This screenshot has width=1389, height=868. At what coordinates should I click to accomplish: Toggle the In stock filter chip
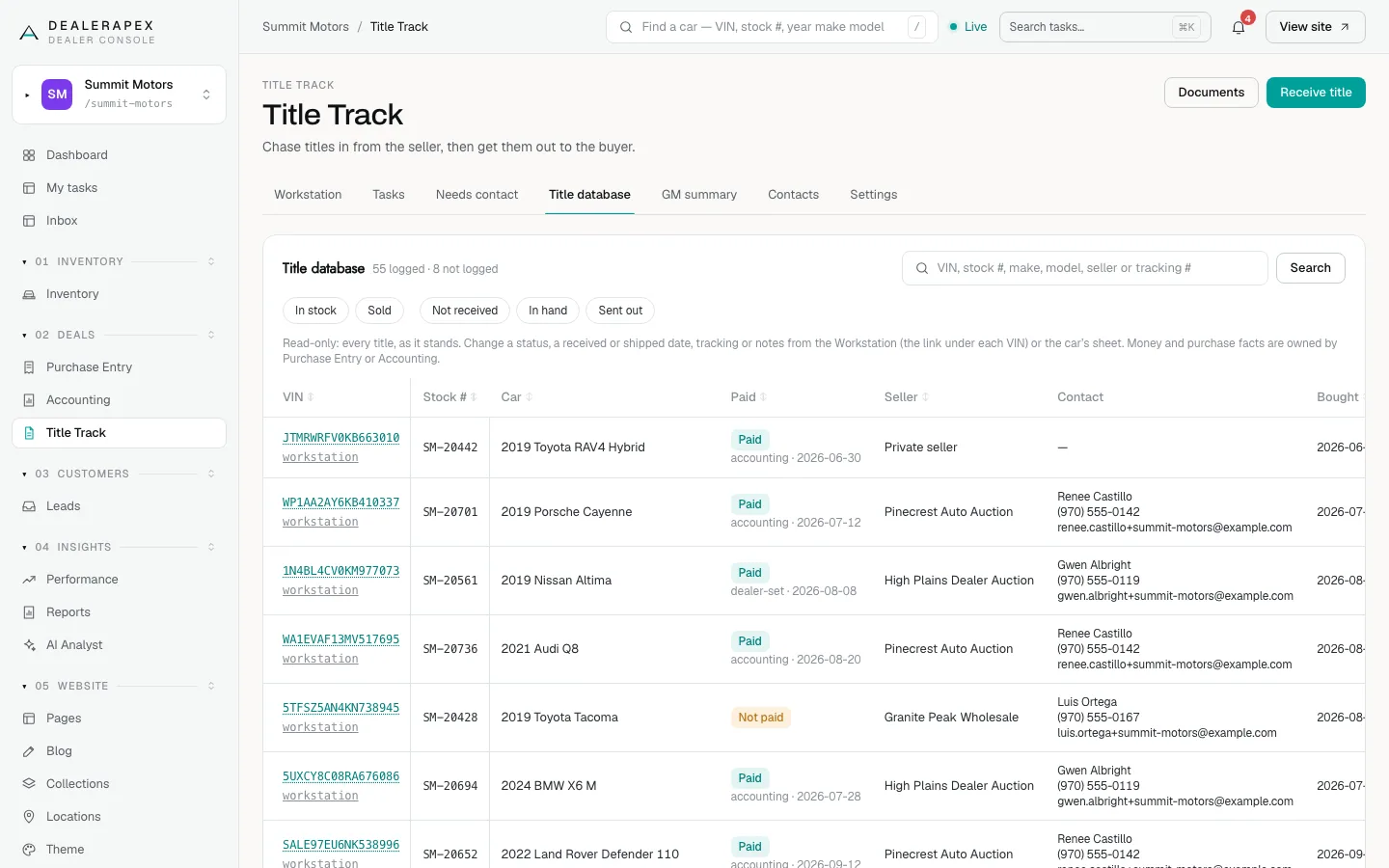point(315,311)
